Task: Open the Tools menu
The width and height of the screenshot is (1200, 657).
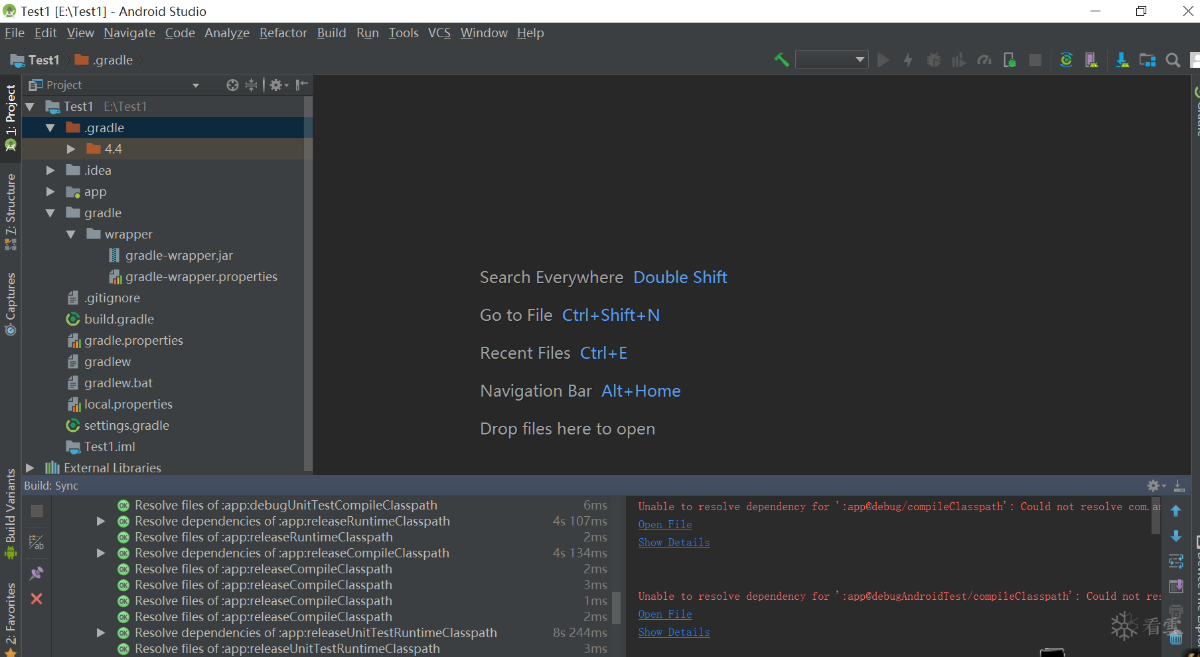Action: click(x=404, y=33)
